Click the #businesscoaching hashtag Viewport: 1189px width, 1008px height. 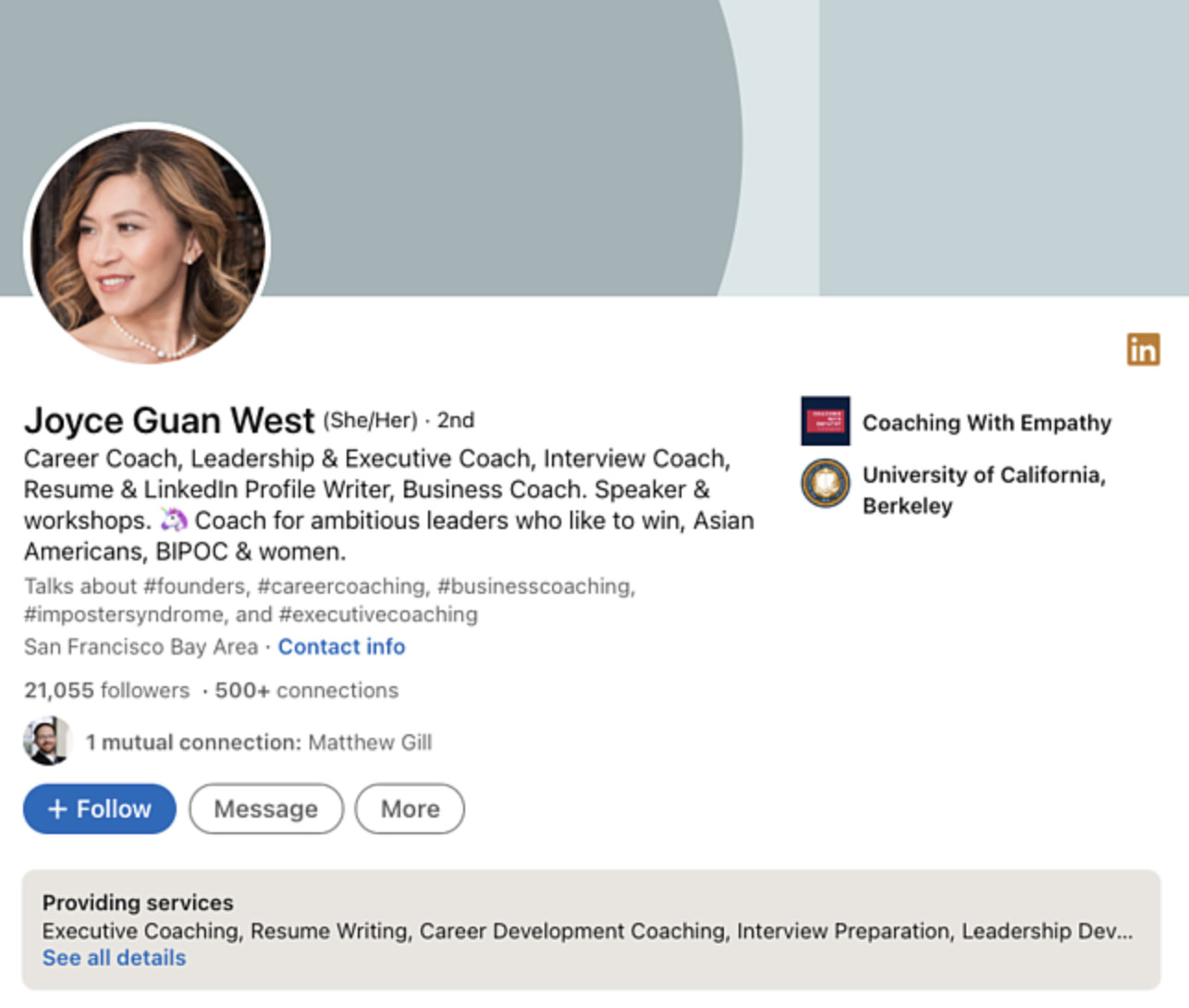click(535, 585)
